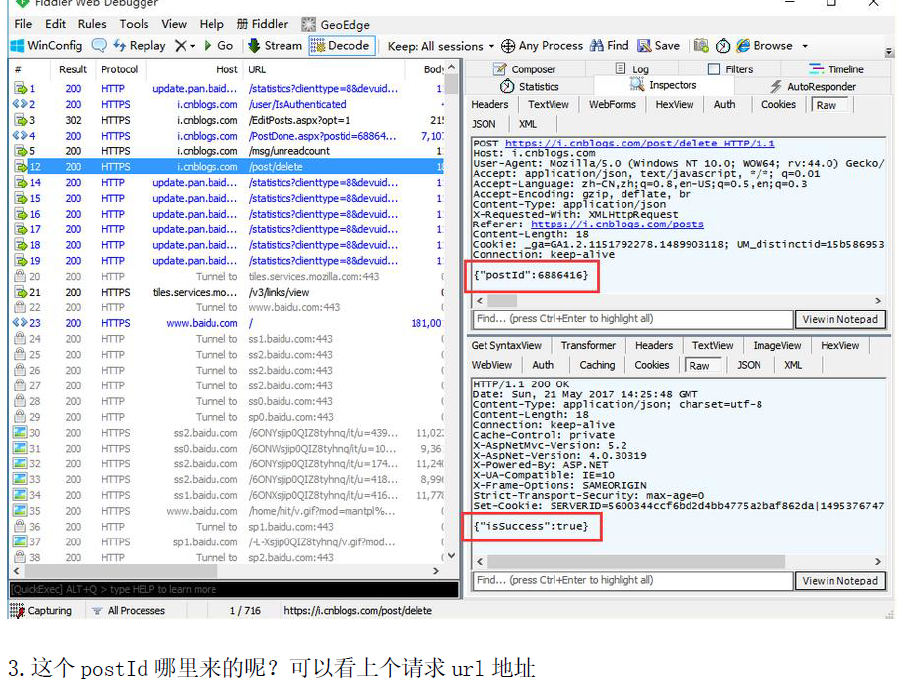Click the GeoEdge menu item
This screenshot has width=922, height=694.
coord(336,25)
